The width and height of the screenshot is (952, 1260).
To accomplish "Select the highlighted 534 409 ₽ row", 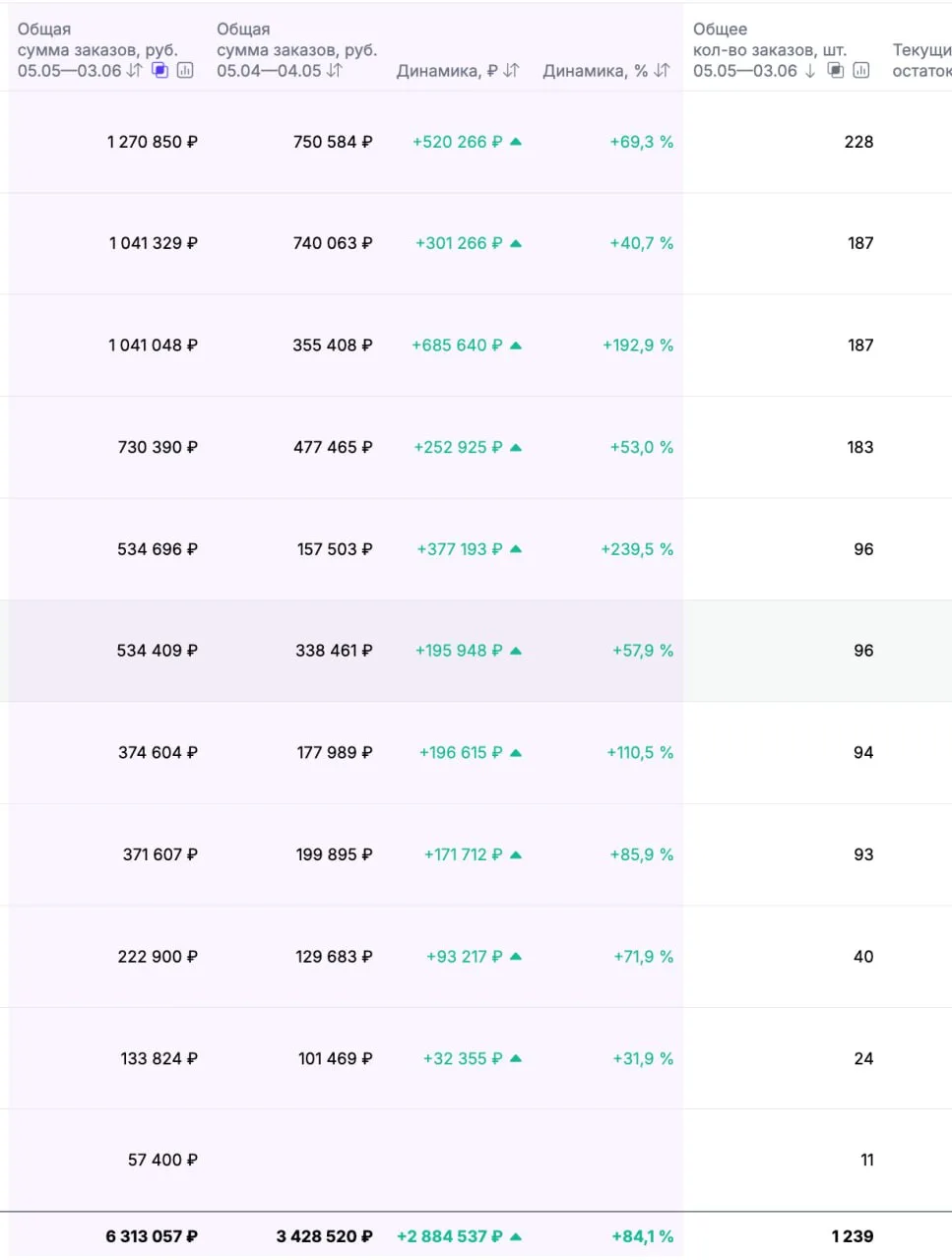I will tap(476, 651).
